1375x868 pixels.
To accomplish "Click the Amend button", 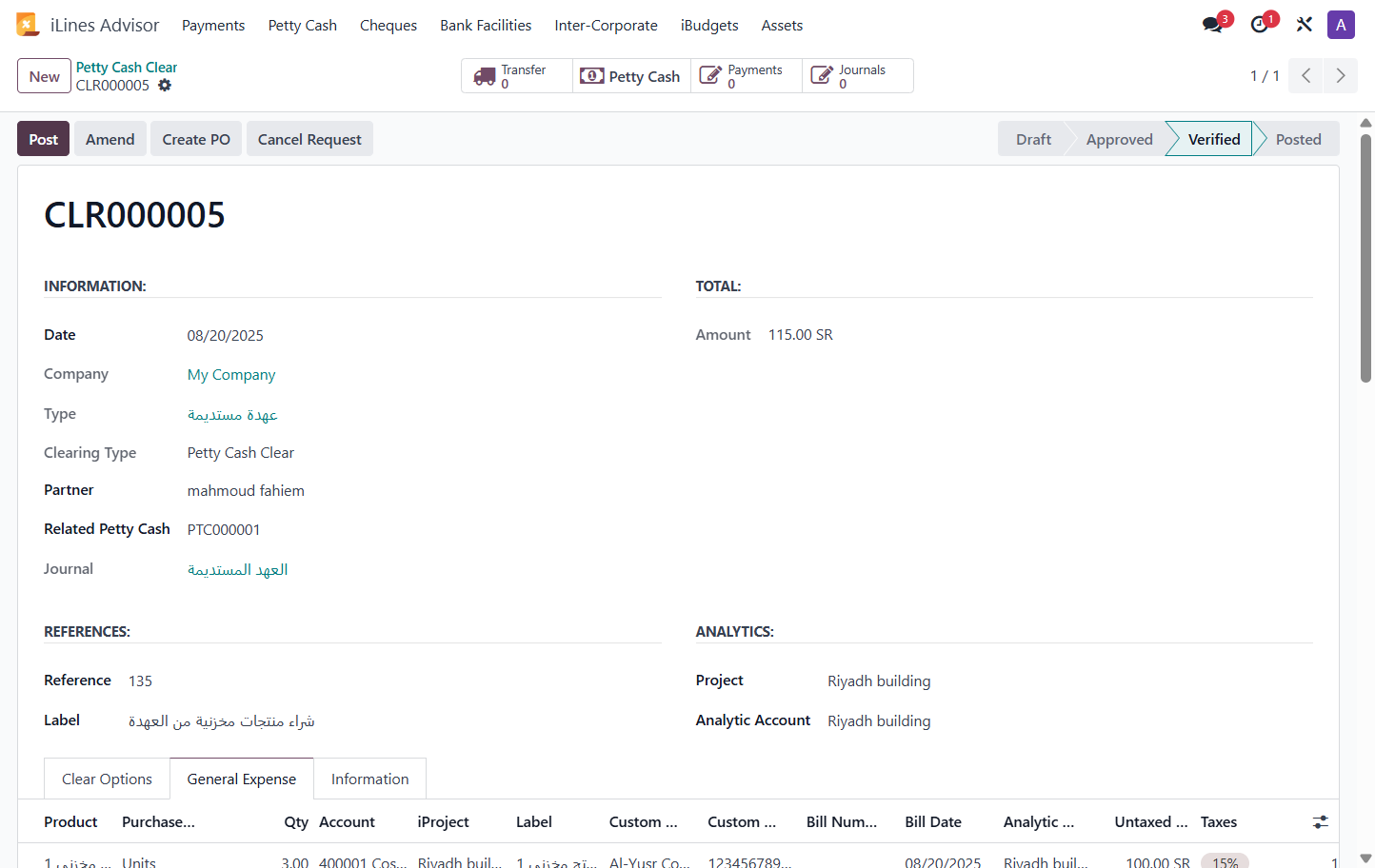I will (110, 139).
